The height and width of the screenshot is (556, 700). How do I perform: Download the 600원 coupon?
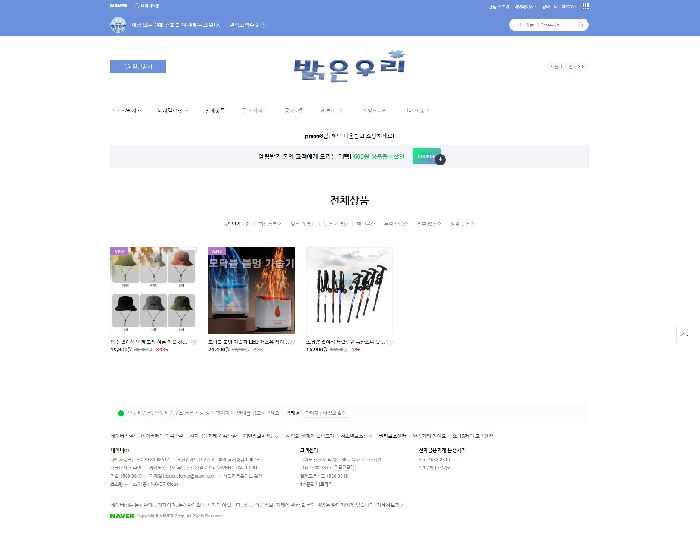click(426, 156)
